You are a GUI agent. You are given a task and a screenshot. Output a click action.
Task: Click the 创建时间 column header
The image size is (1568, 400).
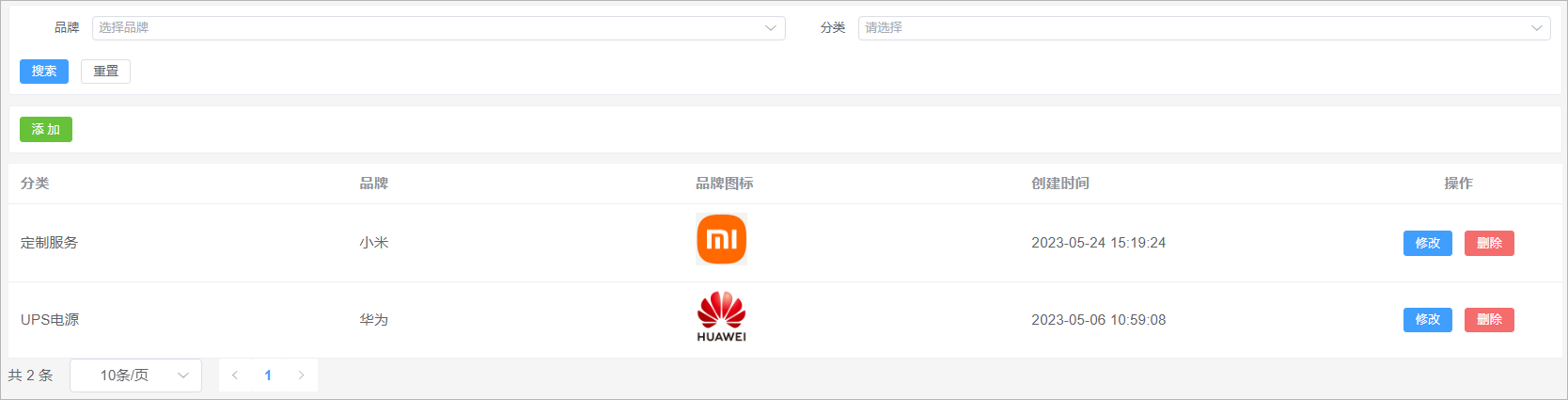click(1059, 184)
